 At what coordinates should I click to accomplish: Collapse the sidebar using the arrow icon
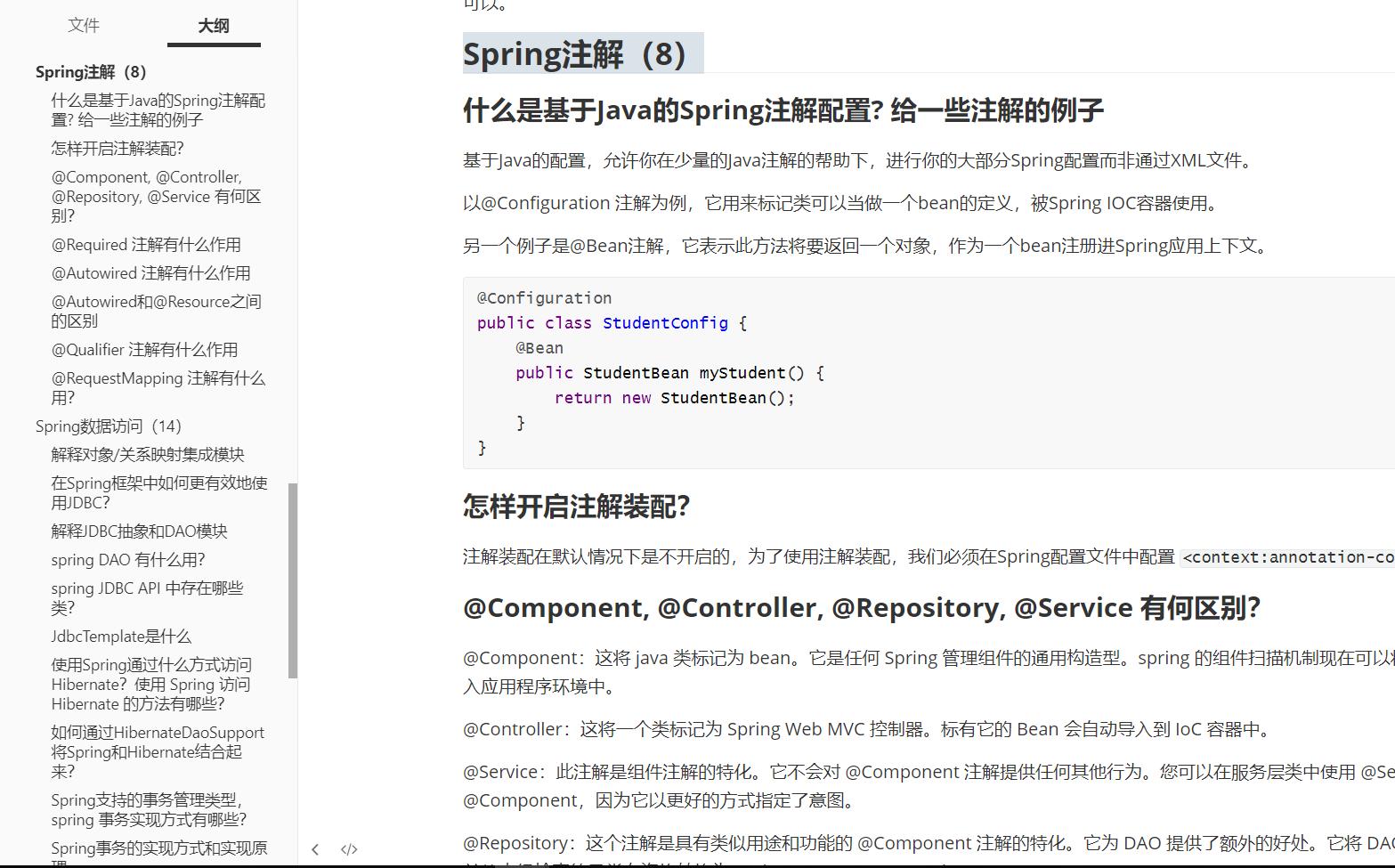point(315,849)
